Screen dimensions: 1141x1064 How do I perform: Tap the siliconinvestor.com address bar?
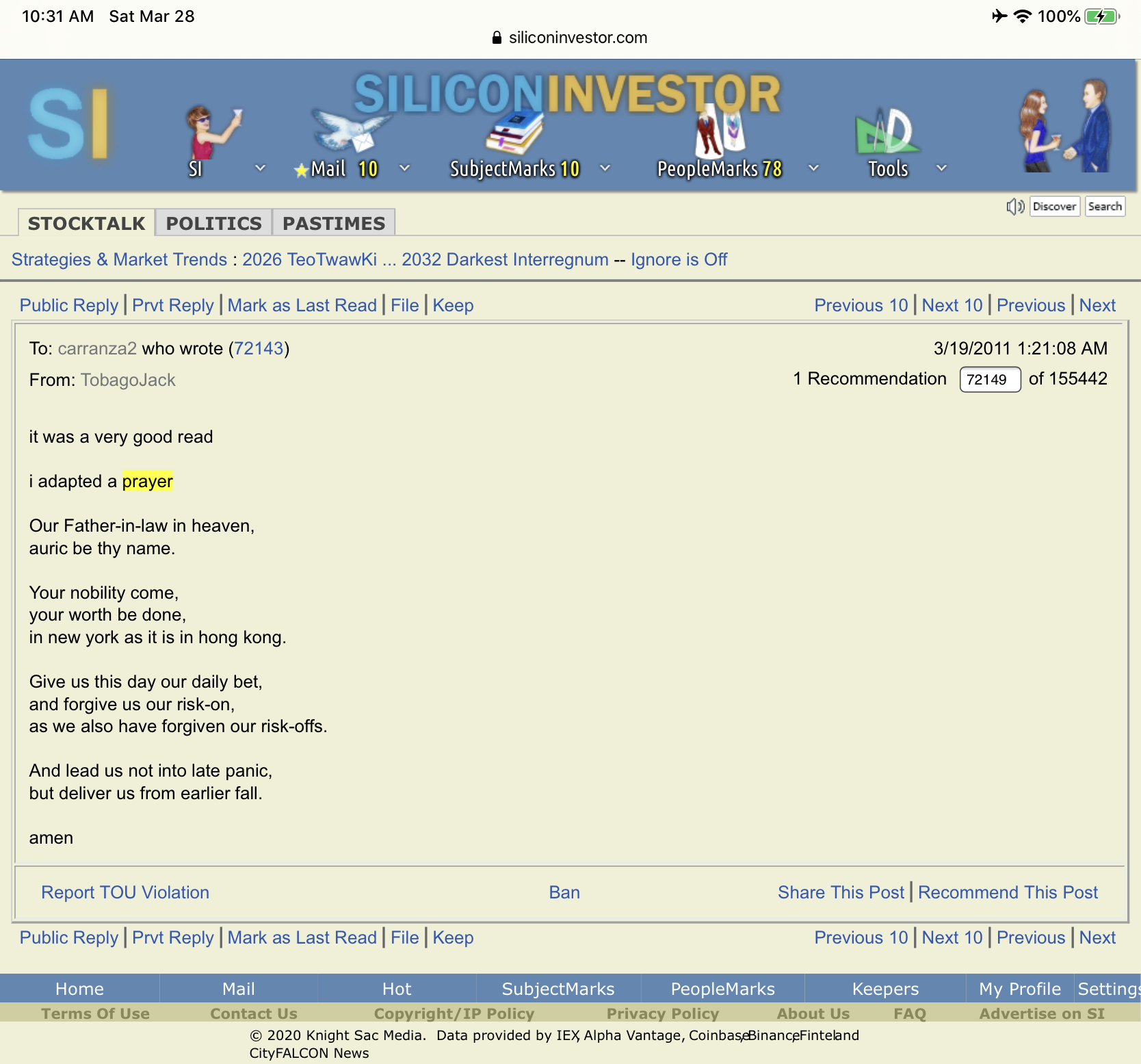[570, 38]
